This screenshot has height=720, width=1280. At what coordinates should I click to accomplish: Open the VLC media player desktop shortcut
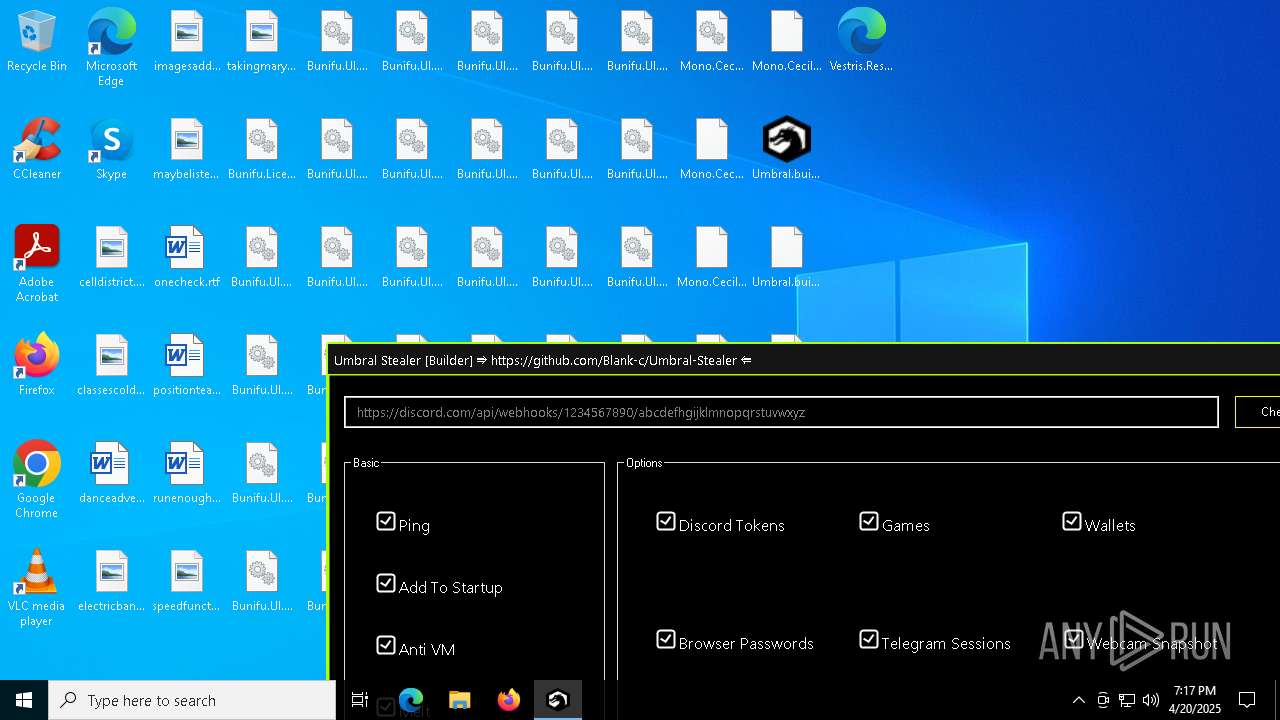(x=37, y=588)
